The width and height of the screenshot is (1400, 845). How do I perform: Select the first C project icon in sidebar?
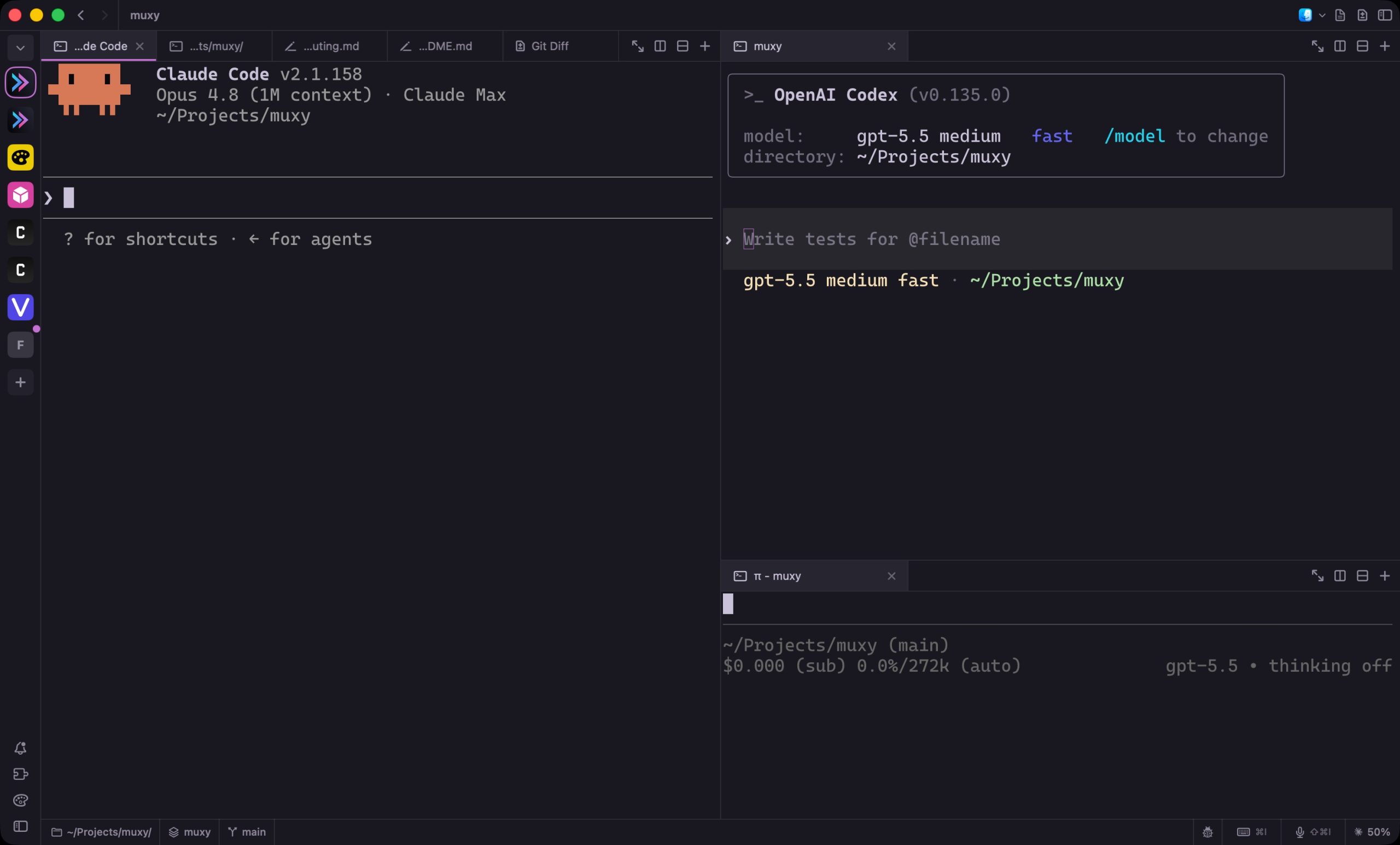[x=20, y=232]
